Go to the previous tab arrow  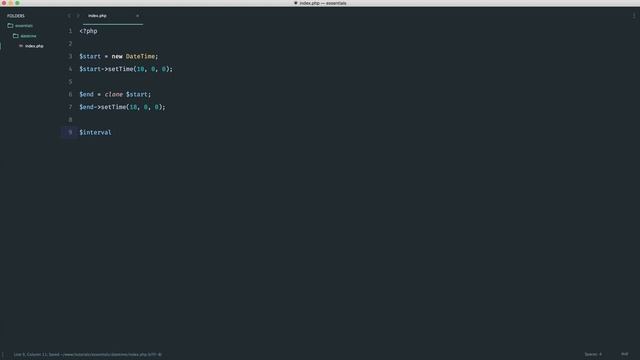pos(69,16)
